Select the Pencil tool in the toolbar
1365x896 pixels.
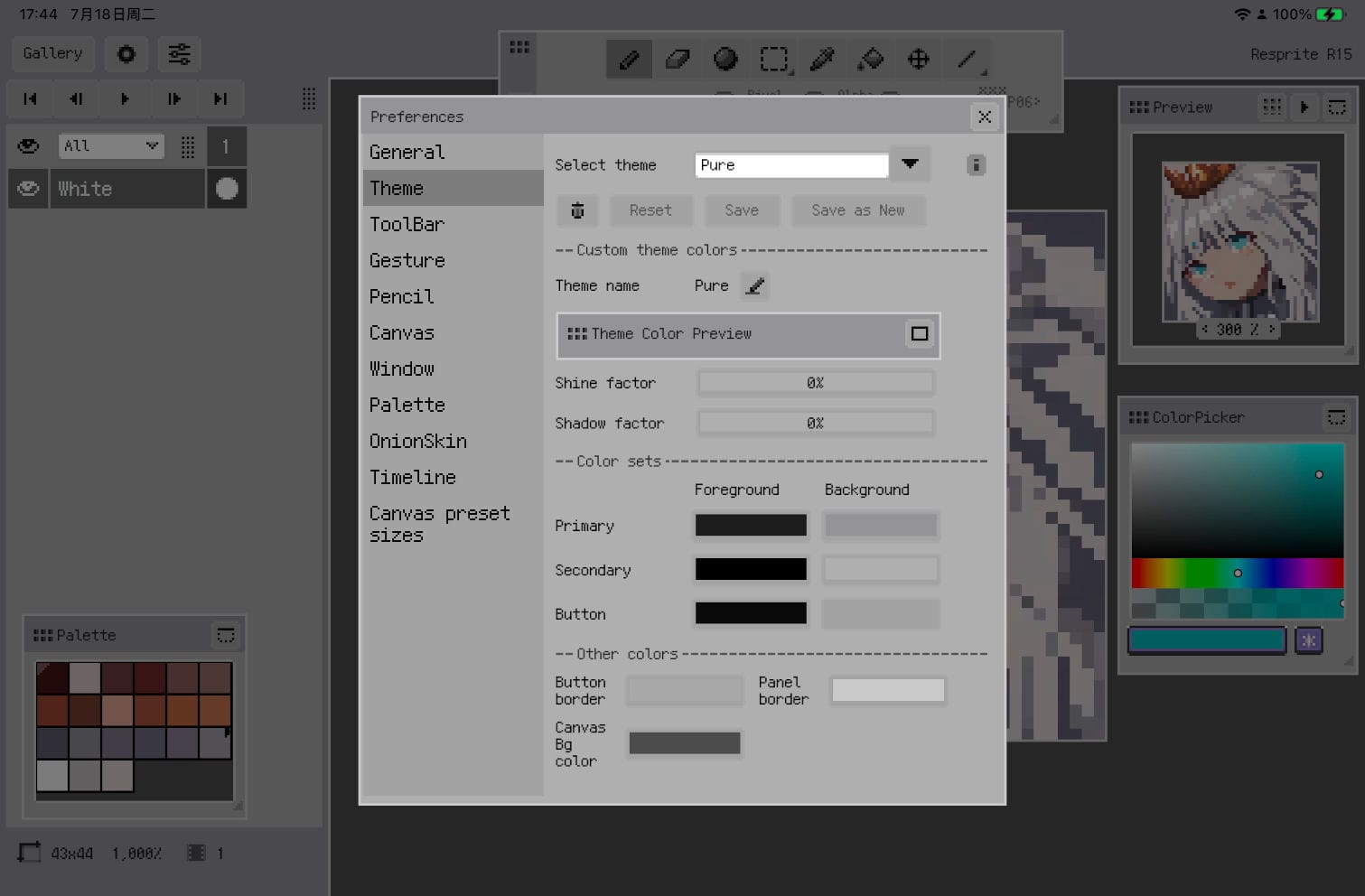tap(629, 60)
